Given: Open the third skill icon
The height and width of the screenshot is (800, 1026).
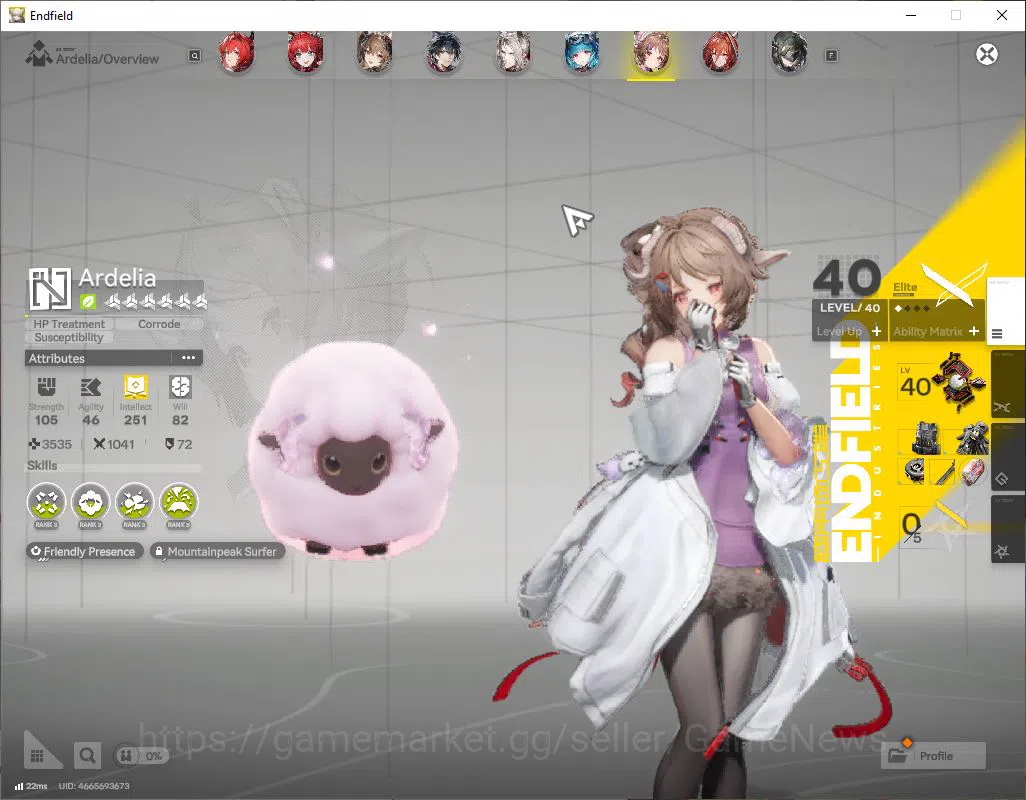Looking at the screenshot, I should pos(134,502).
